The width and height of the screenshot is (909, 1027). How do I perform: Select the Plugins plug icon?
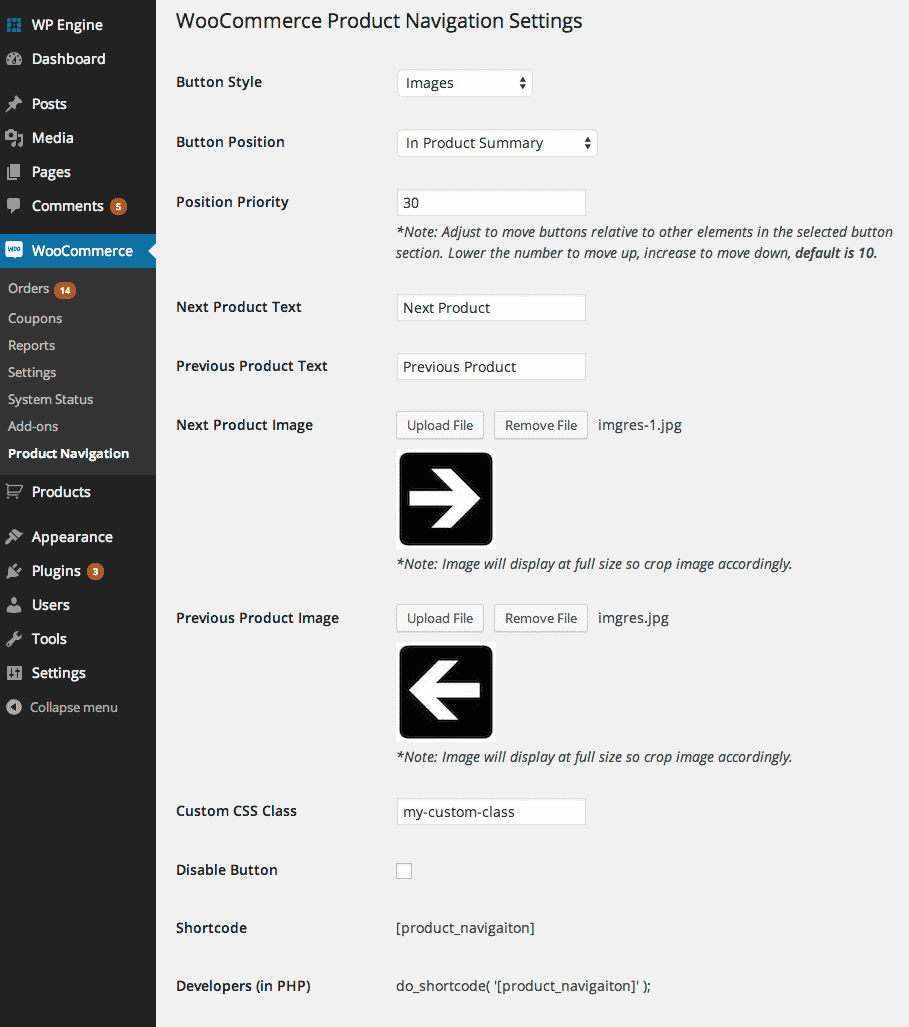click(x=16, y=570)
